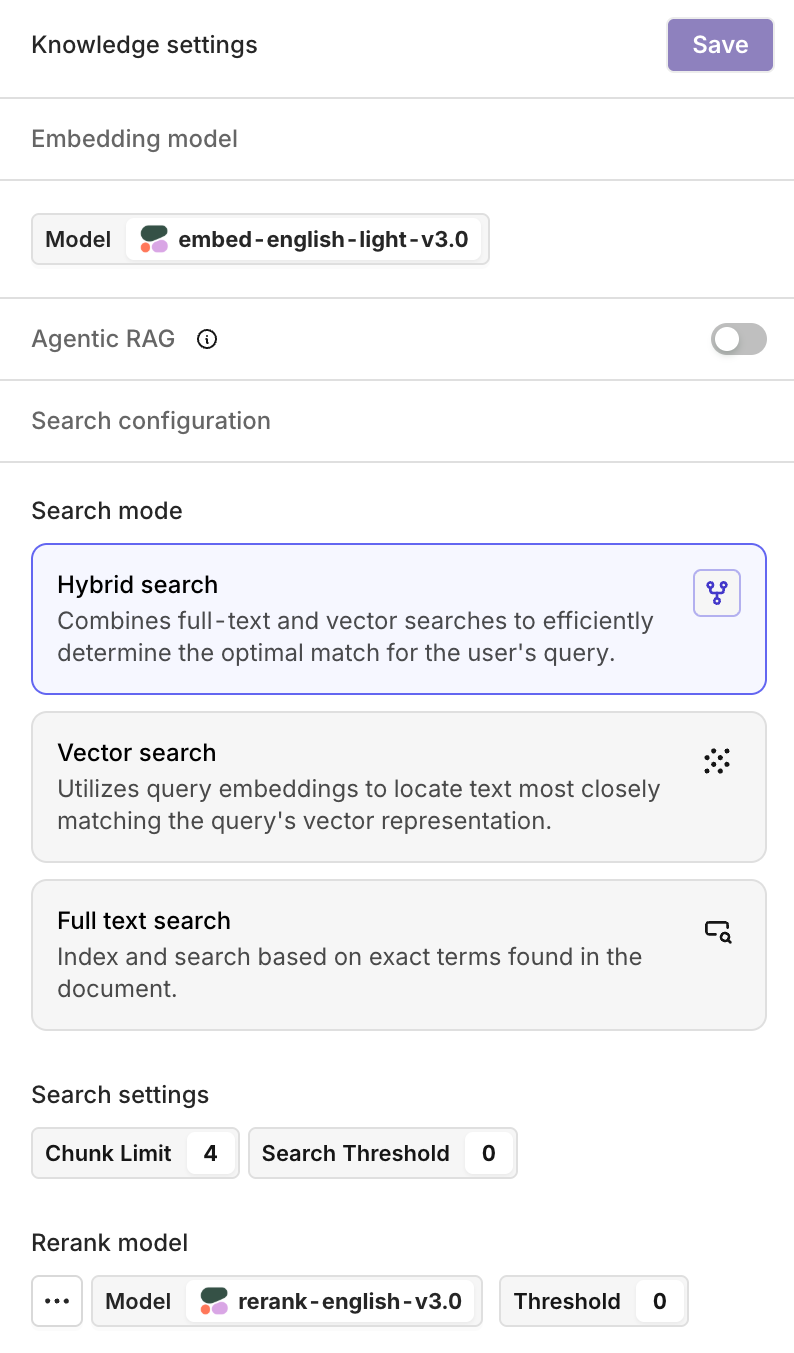Image resolution: width=794 pixels, height=1353 pixels.
Task: Click the Search Threshold value field
Action: pyautogui.click(x=488, y=1153)
